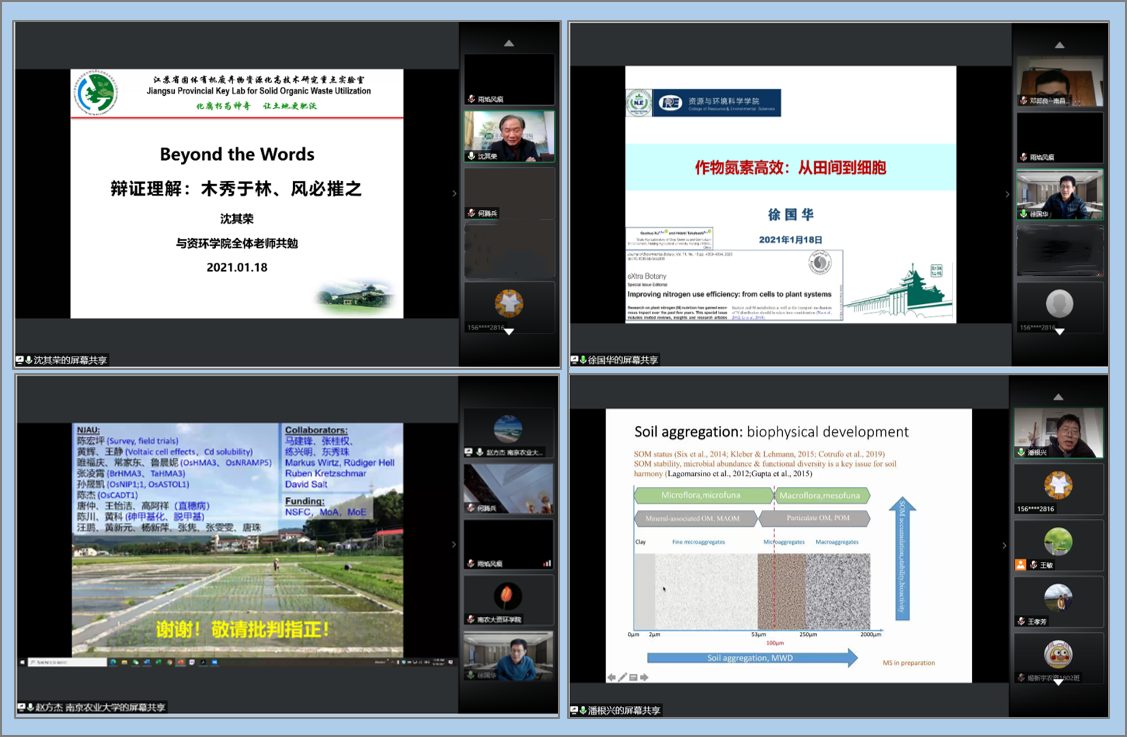Select 王孝芳 participant tile
Viewport: 1127px width, 737px height.
click(x=1059, y=603)
